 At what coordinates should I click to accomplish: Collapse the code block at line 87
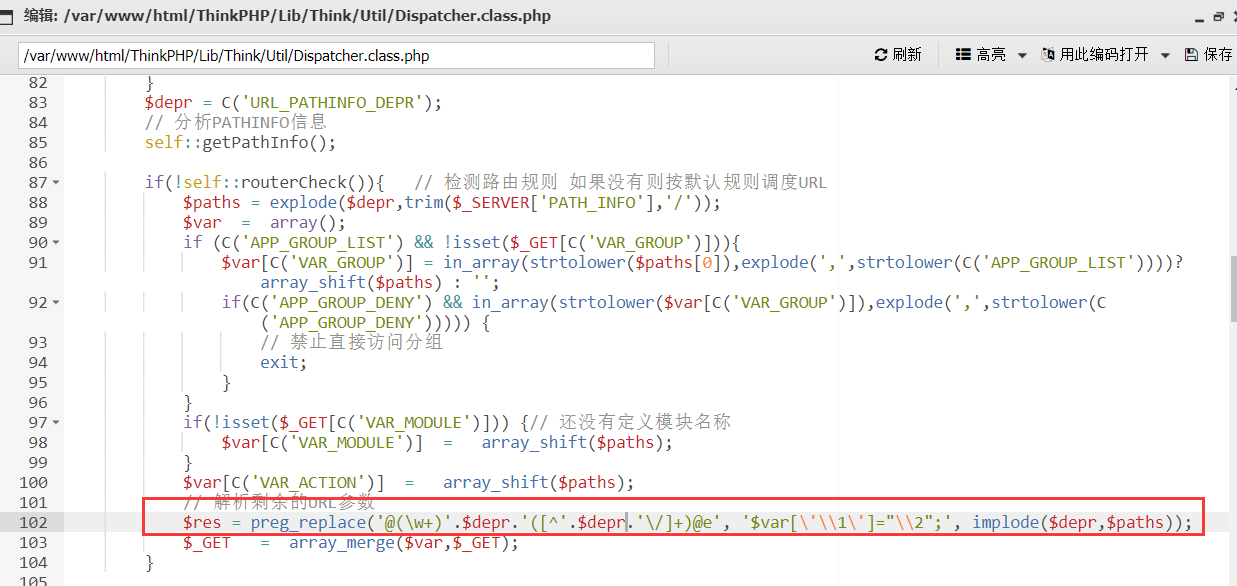55,183
